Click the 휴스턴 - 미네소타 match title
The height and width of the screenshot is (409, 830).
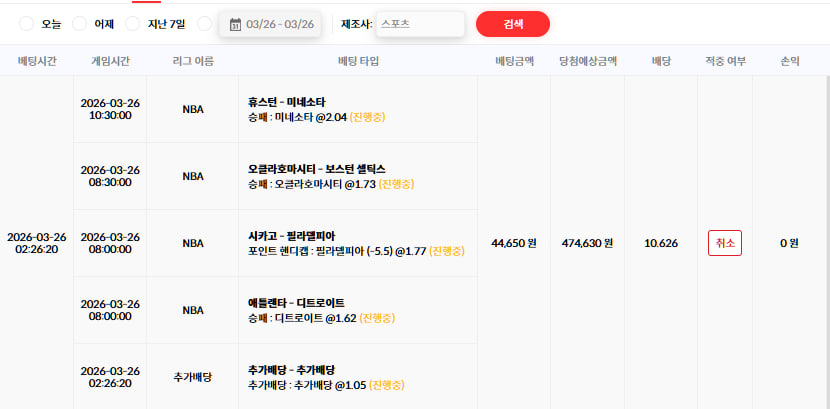[x=286, y=102]
